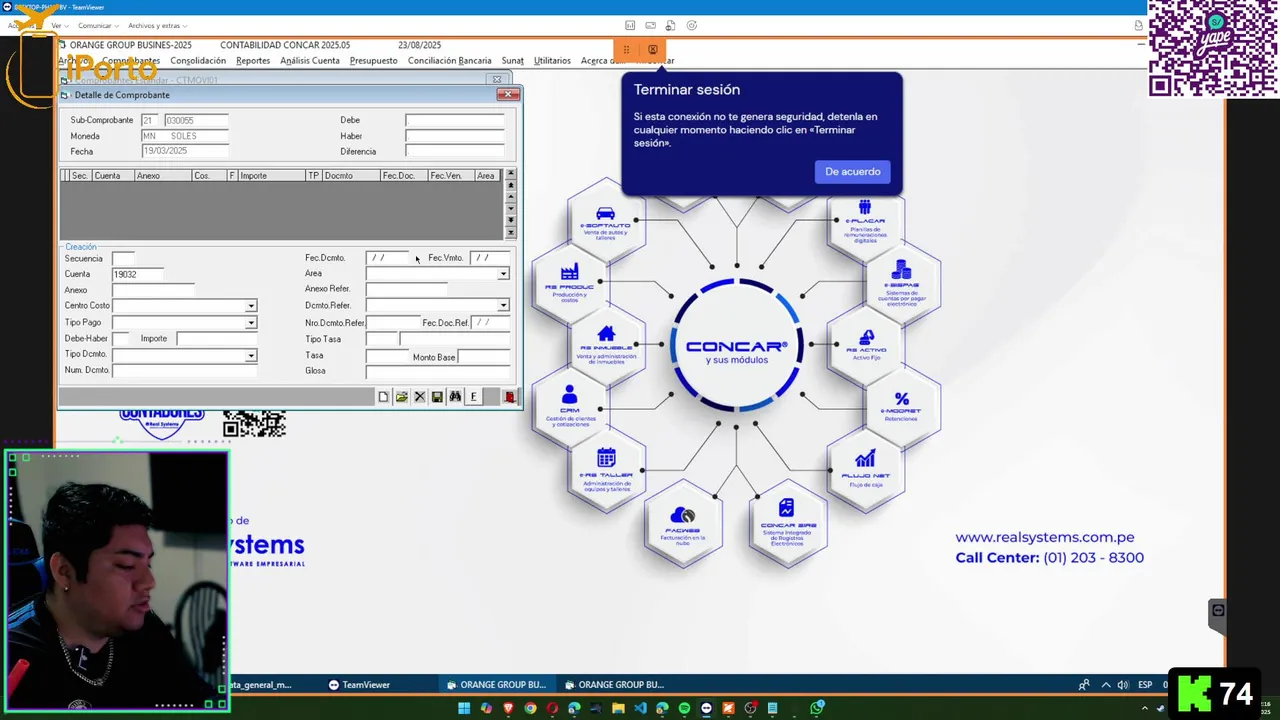Click the Cuenta field containing 19032

click(138, 274)
